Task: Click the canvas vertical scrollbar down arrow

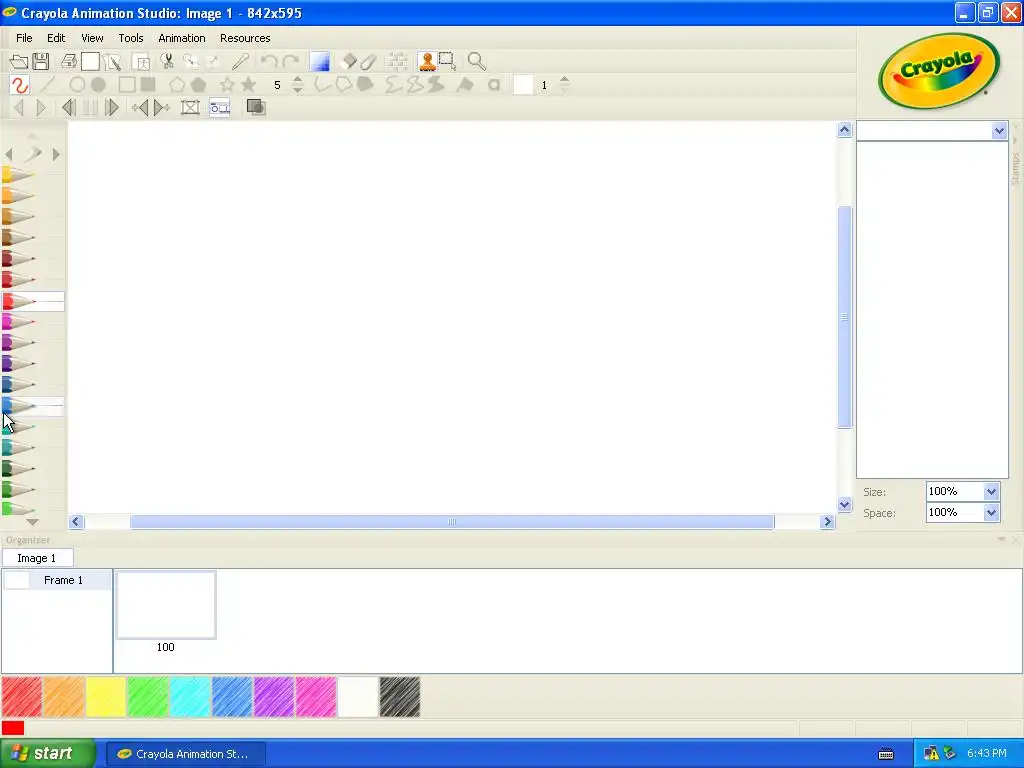Action: [844, 504]
